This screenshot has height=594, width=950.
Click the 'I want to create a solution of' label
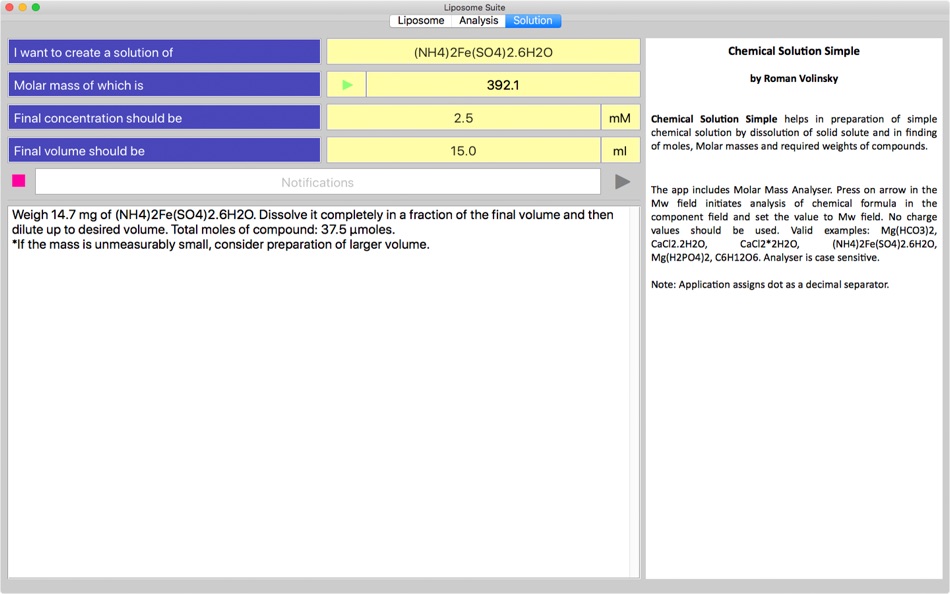[x=164, y=52]
